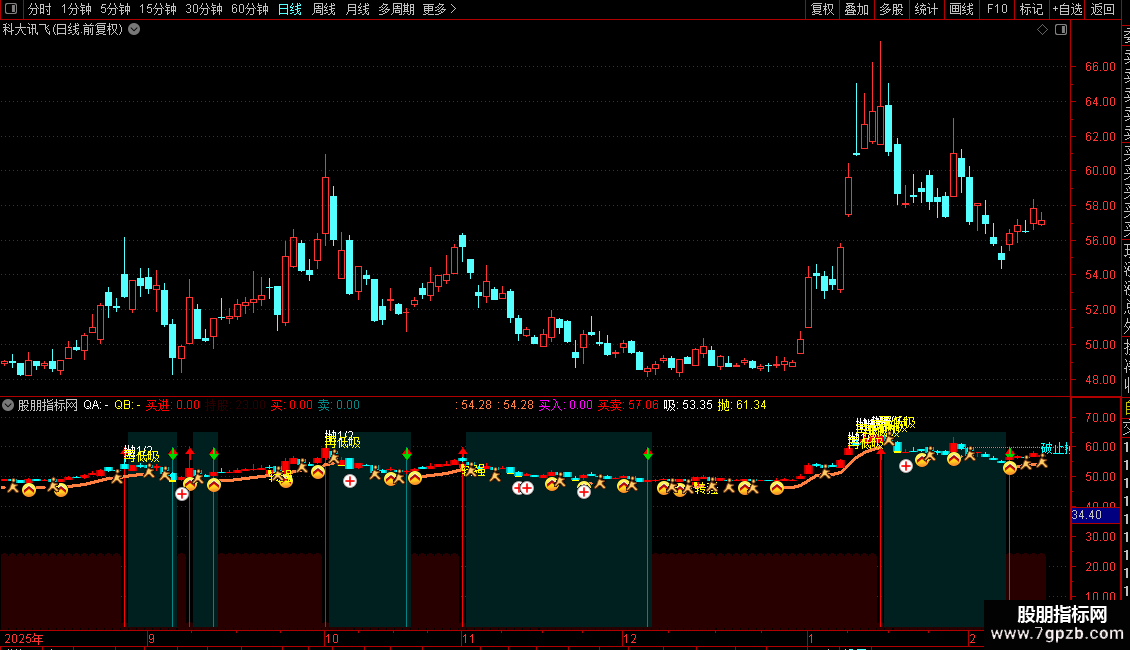Click the 买卖: 57.06 indicator value

[x=628, y=405]
